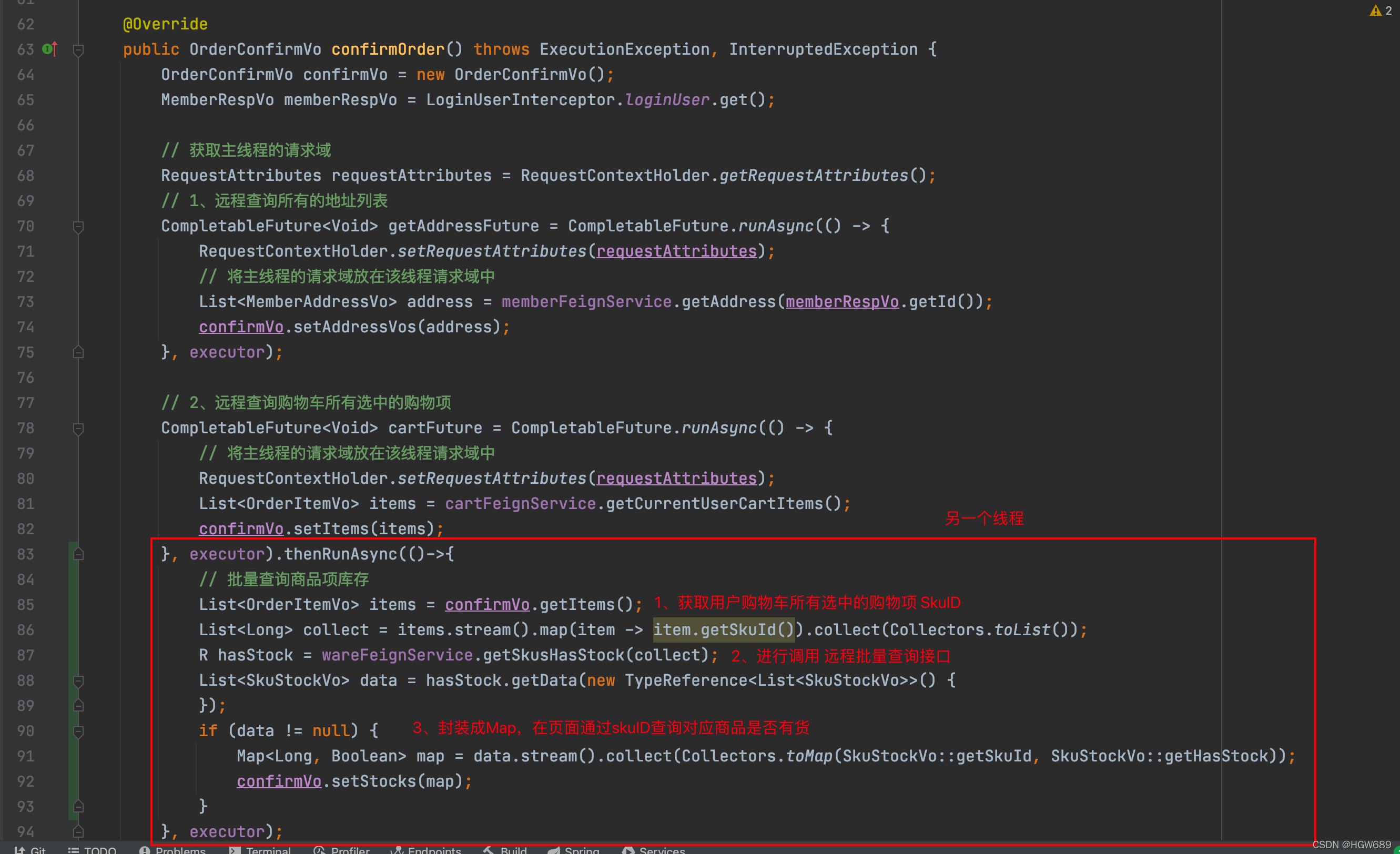
Task: Click underlined confirmVo on line 82
Action: (241, 529)
